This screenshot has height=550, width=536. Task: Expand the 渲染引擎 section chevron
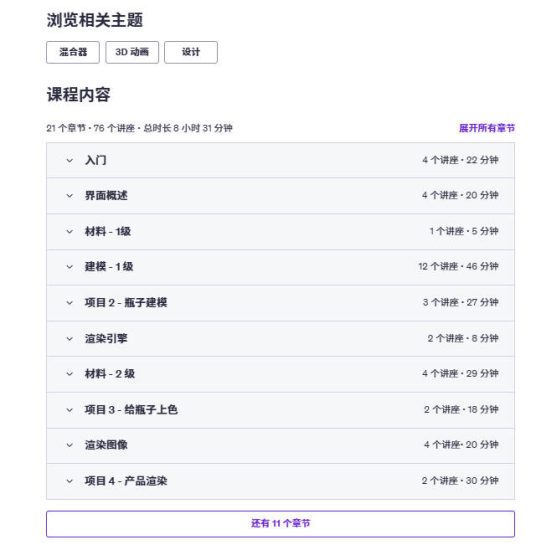pyautogui.click(x=69, y=339)
